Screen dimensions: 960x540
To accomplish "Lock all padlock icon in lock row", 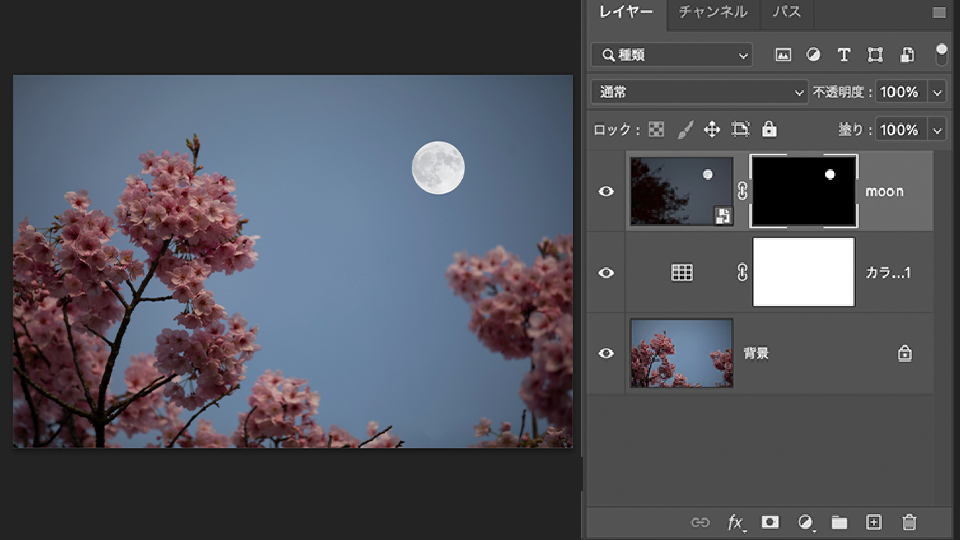I will click(x=769, y=129).
